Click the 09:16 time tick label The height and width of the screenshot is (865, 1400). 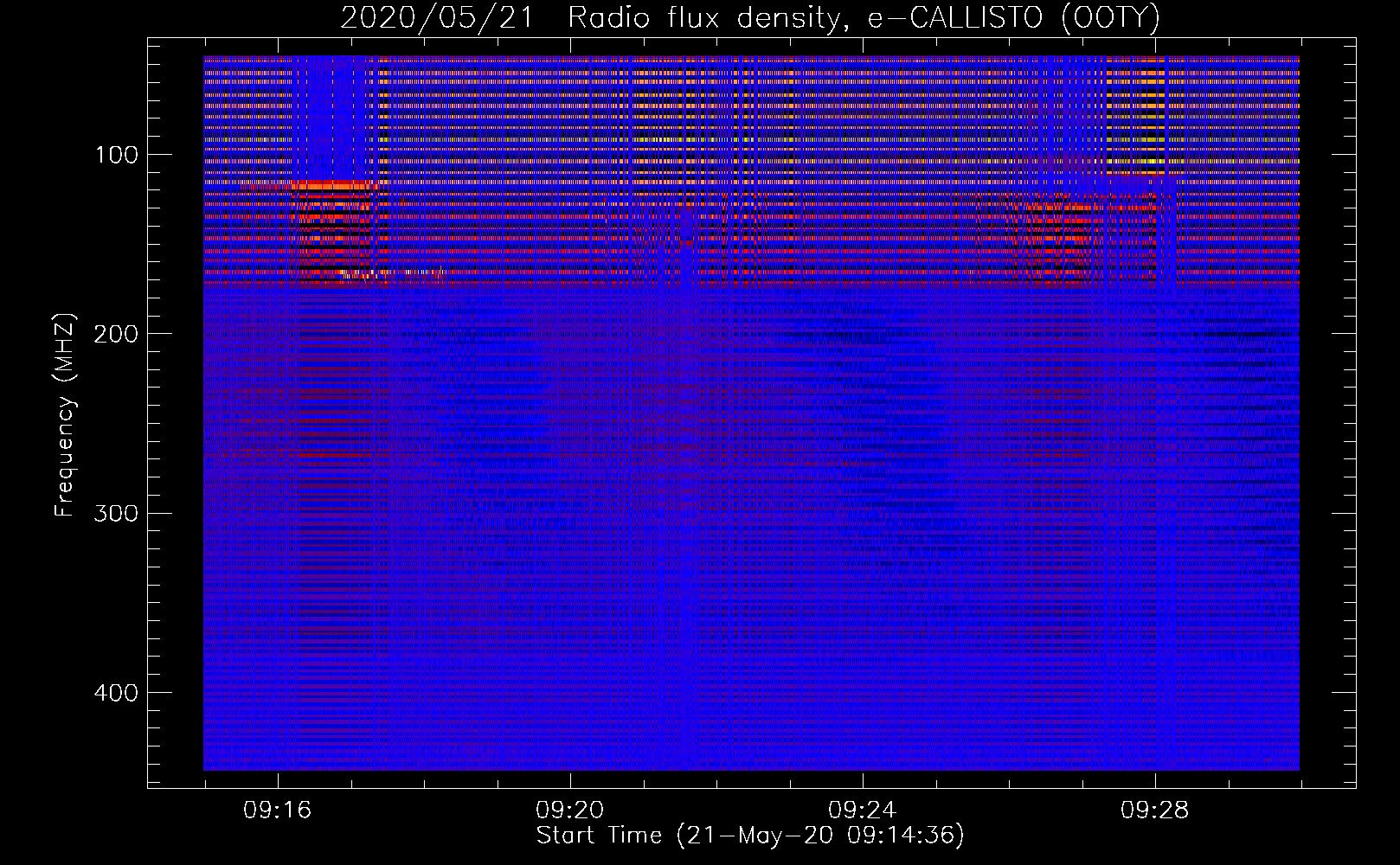(x=278, y=811)
